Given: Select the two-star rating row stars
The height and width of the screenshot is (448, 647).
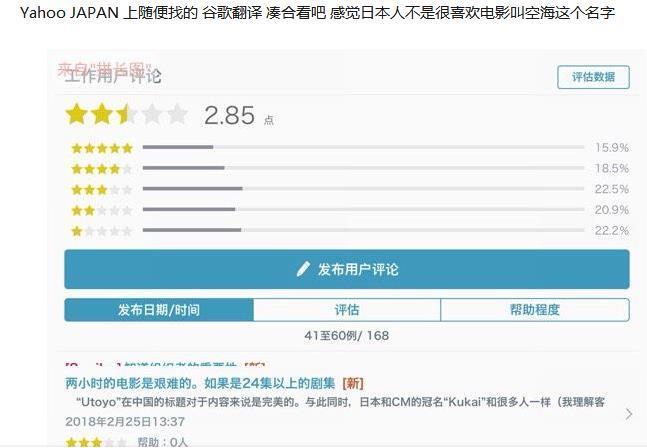Looking at the screenshot, I should click(102, 210).
